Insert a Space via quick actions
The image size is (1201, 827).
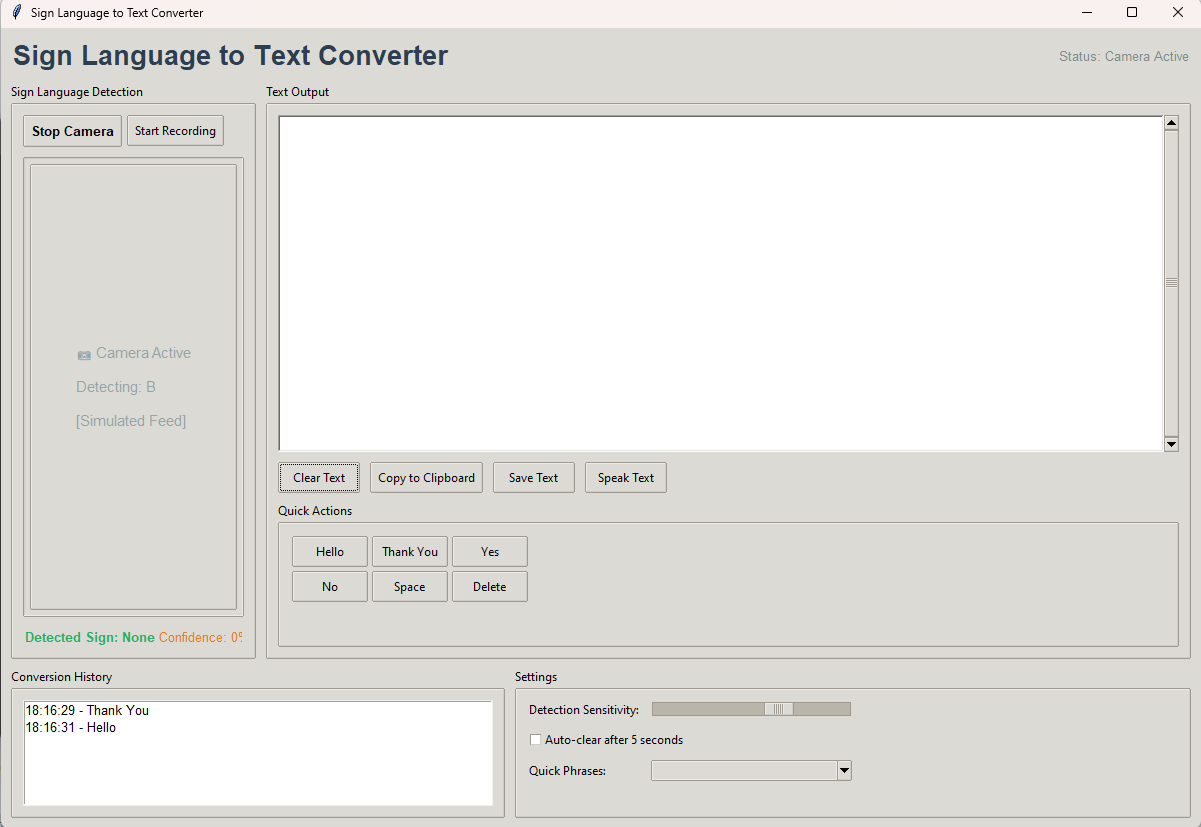(x=409, y=587)
